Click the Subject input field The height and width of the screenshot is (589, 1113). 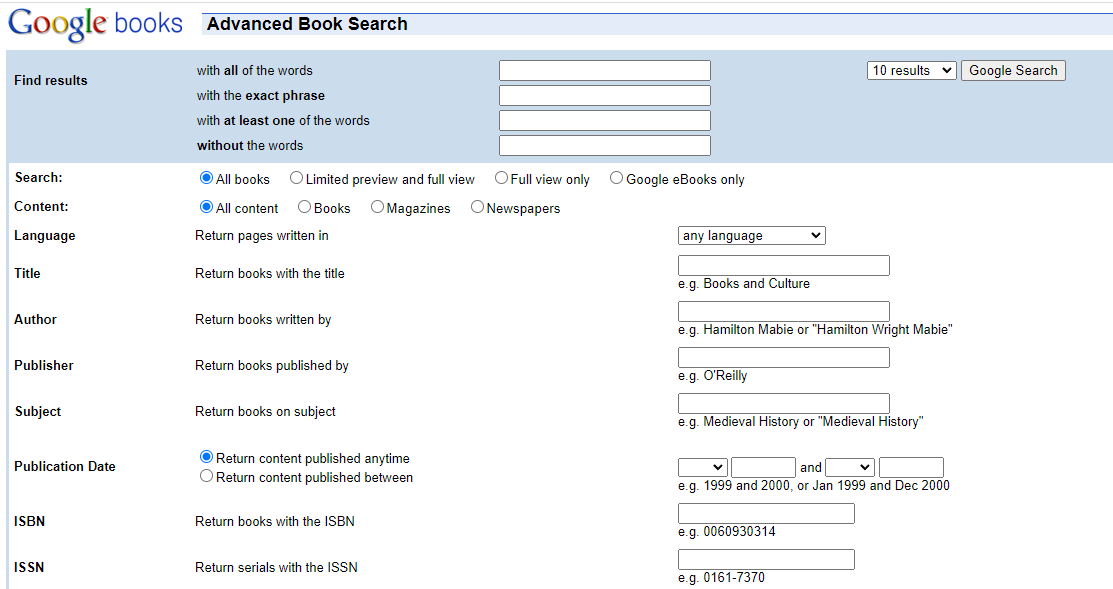tap(784, 404)
